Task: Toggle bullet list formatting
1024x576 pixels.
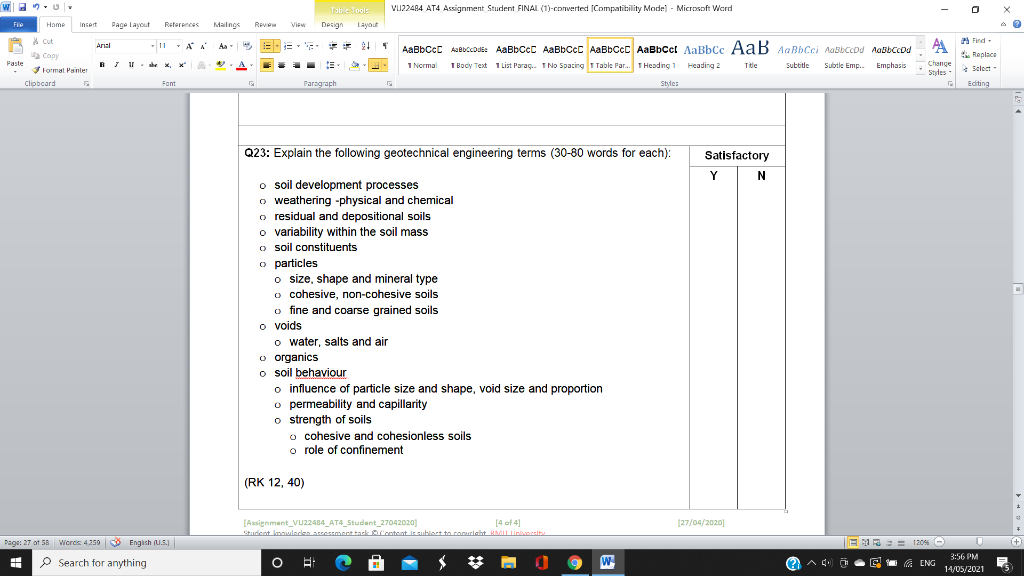Action: (x=265, y=46)
